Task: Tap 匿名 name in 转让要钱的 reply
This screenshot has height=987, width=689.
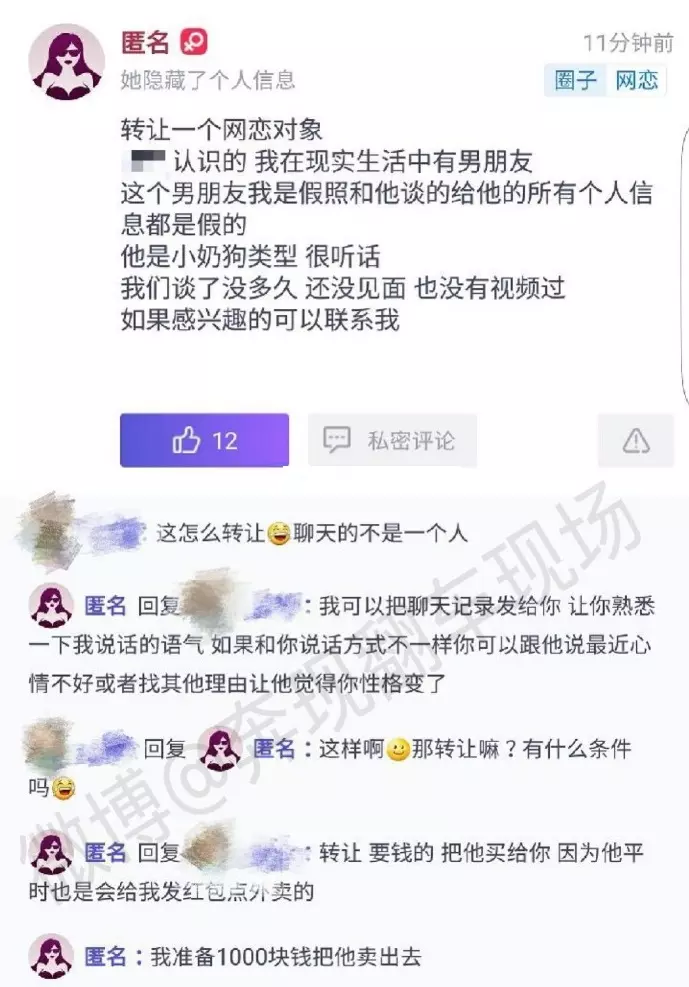Action: [x=106, y=853]
